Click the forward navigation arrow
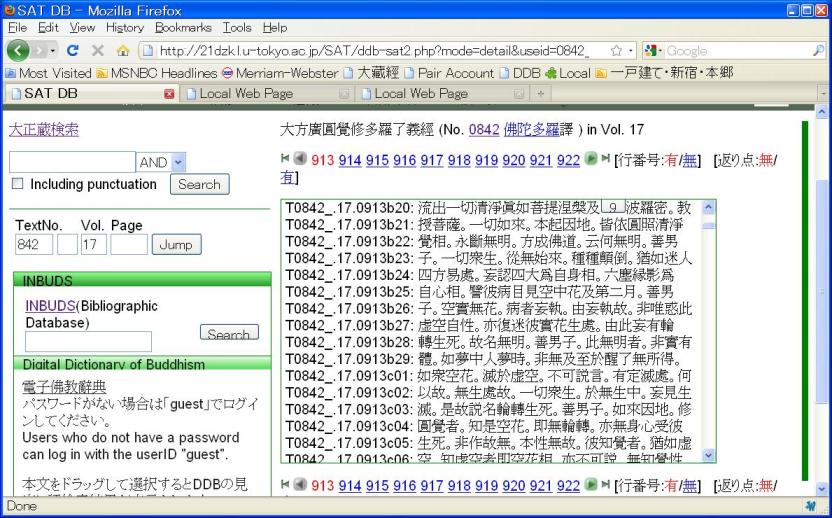The width and height of the screenshot is (832, 518). 38,50
